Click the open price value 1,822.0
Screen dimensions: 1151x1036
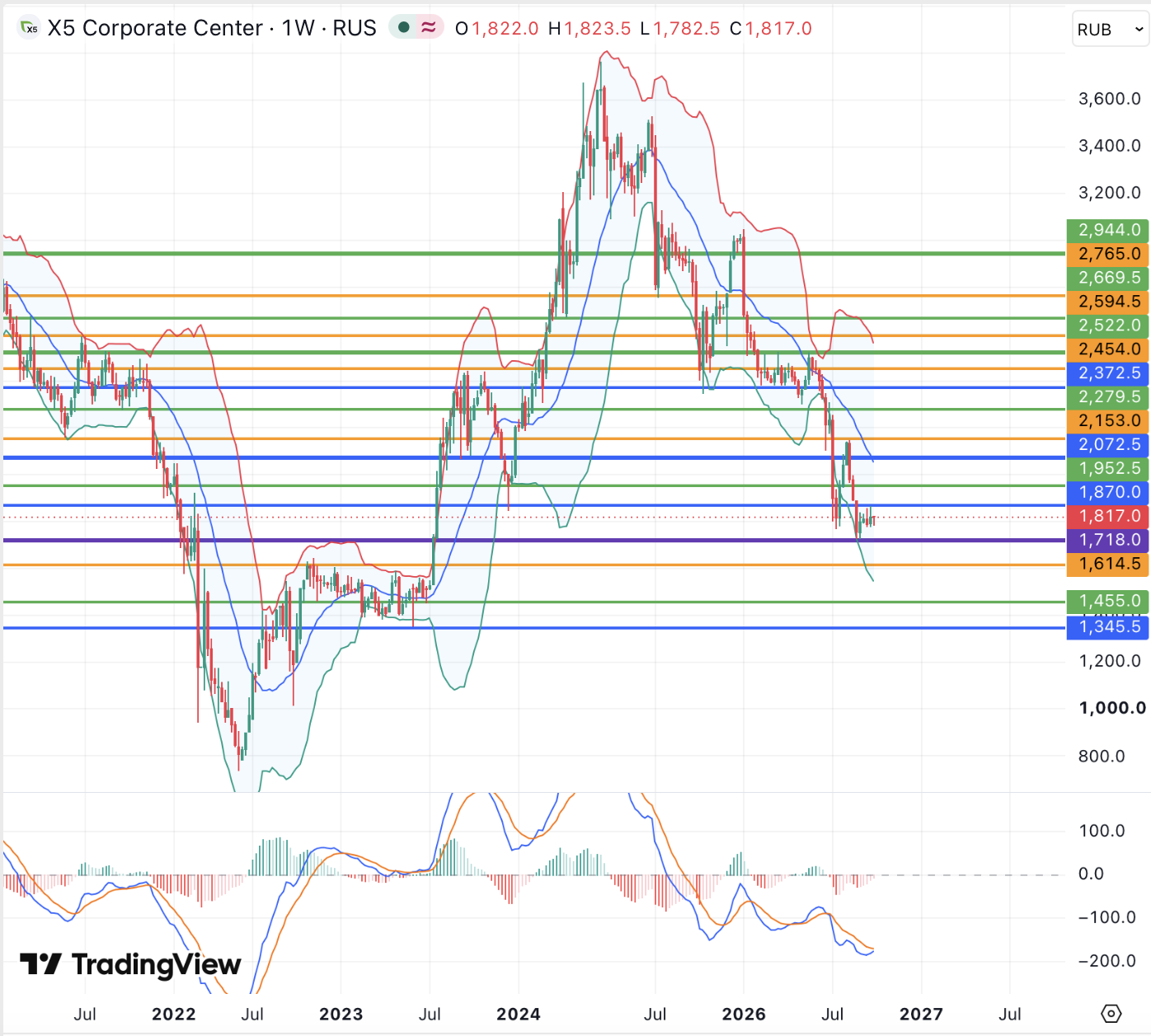point(505,29)
